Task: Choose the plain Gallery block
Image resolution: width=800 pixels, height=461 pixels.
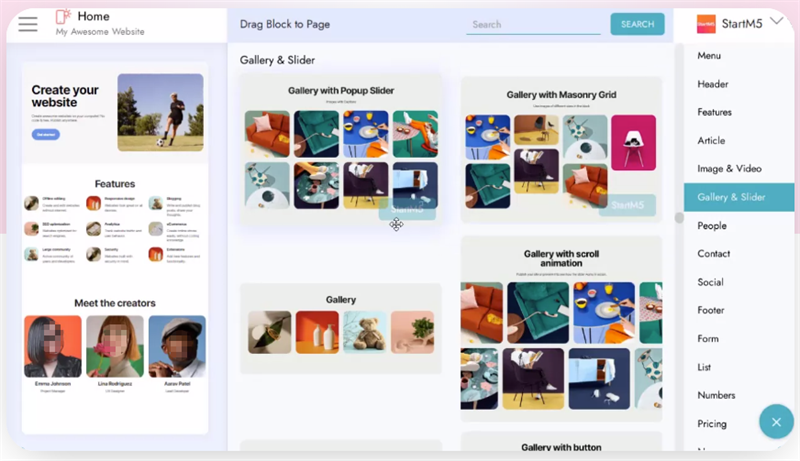Action: pyautogui.click(x=341, y=328)
